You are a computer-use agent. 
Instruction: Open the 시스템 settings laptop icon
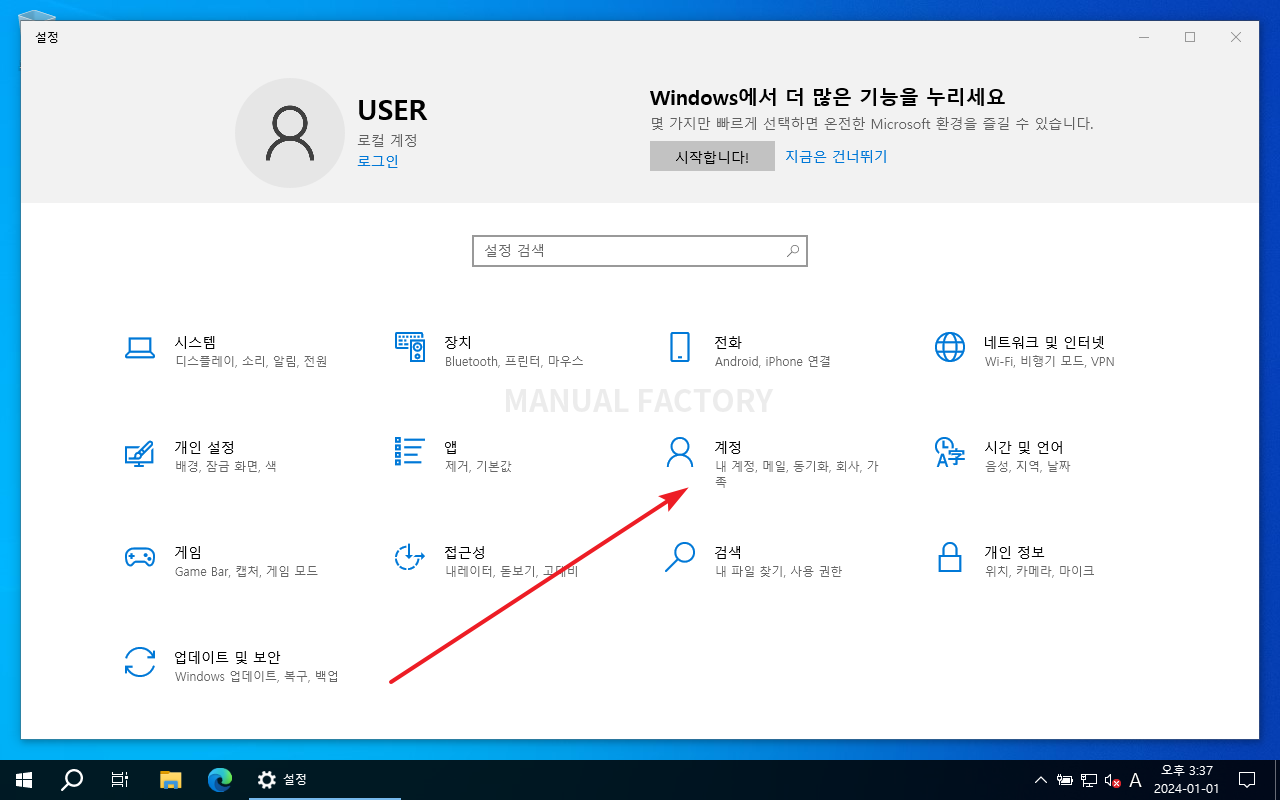click(x=140, y=347)
